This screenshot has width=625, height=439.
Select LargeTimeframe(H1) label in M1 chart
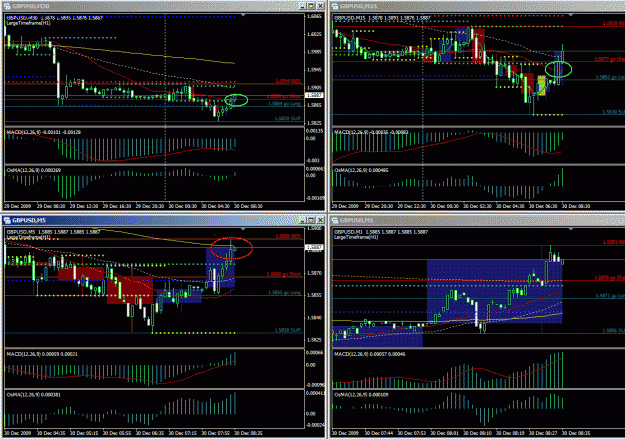356,237
